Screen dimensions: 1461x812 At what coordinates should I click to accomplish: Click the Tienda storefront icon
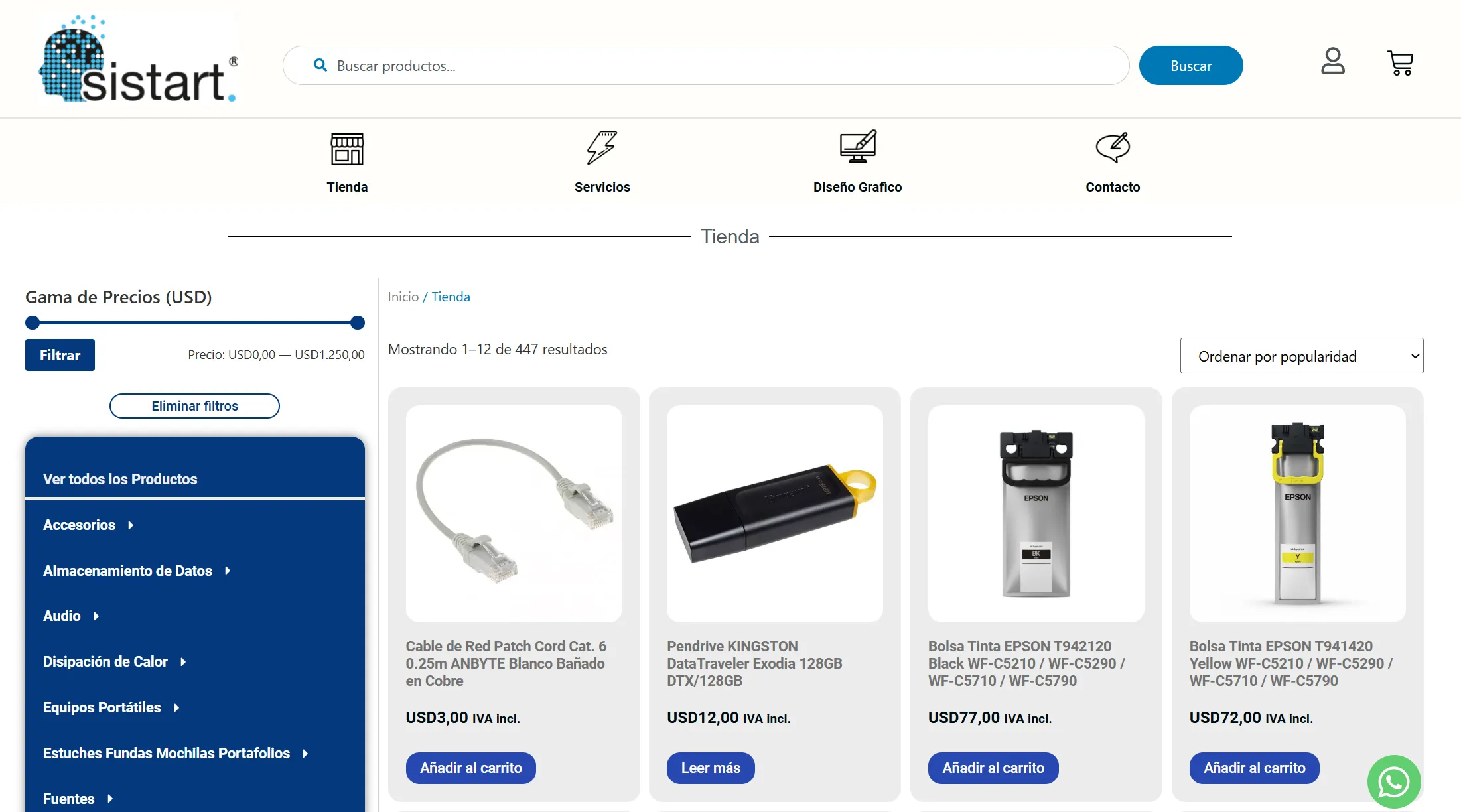347,148
